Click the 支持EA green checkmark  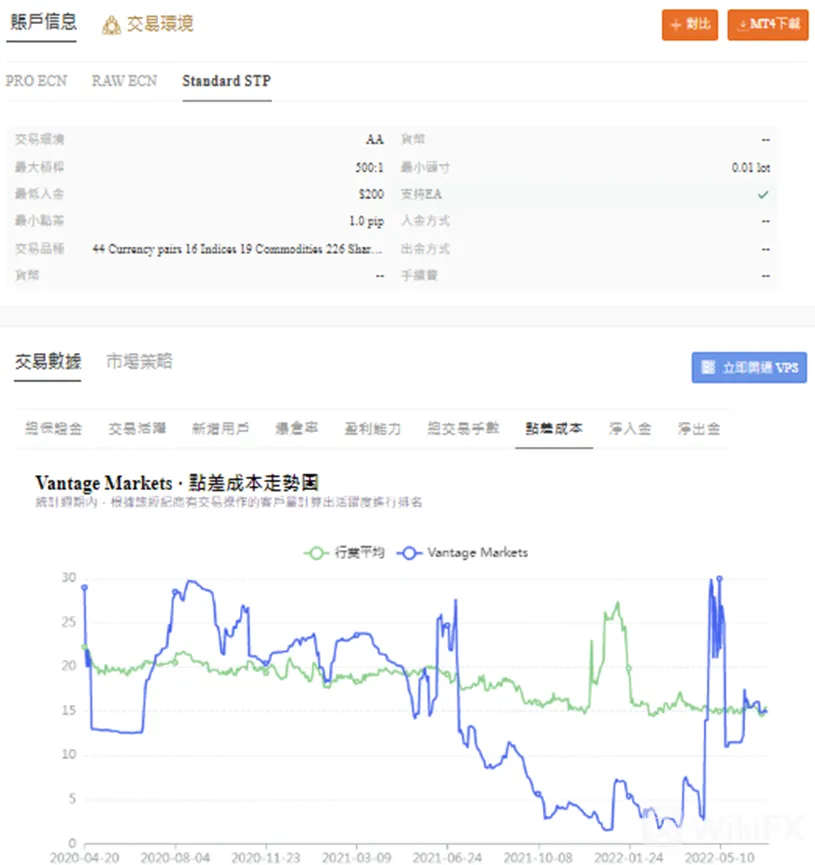[x=763, y=194]
